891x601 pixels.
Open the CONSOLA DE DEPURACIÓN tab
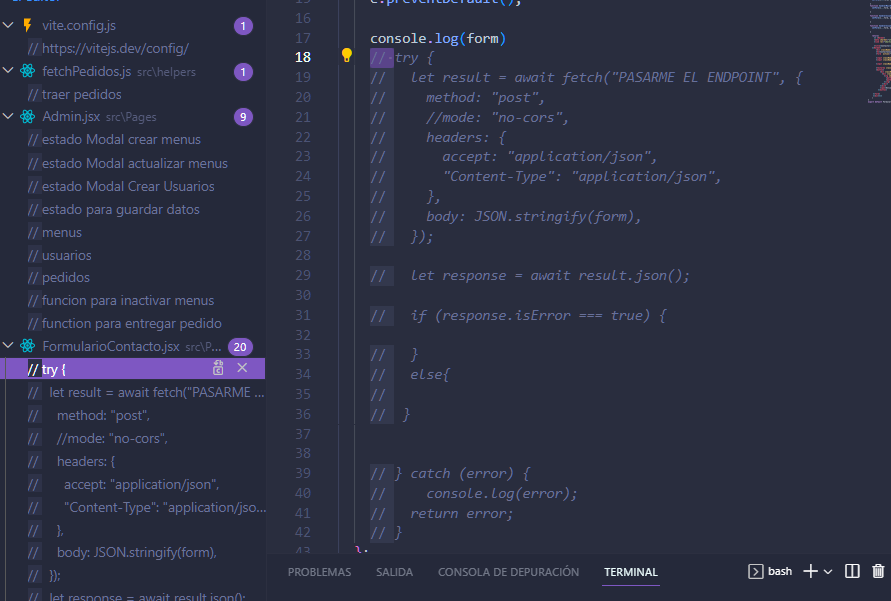507,571
